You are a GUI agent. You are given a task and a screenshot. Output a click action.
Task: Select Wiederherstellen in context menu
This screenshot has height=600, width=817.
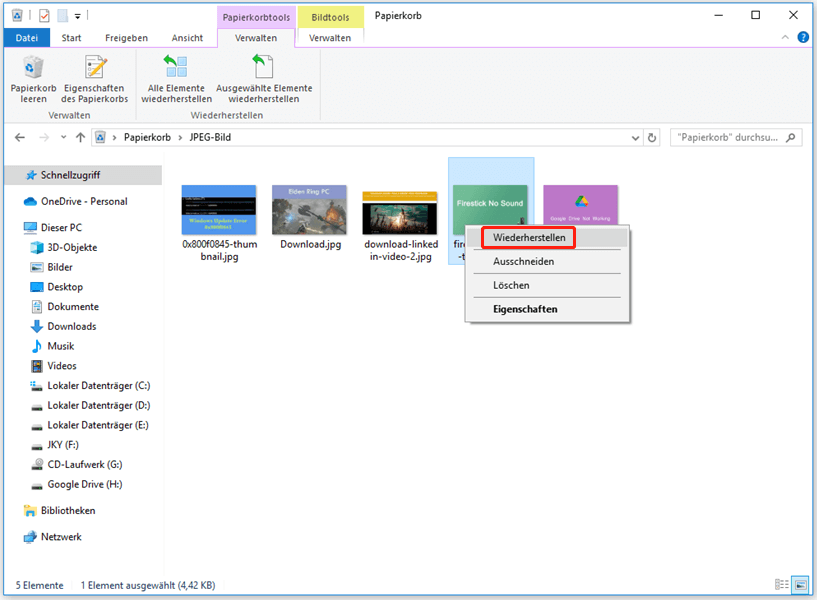tap(529, 238)
